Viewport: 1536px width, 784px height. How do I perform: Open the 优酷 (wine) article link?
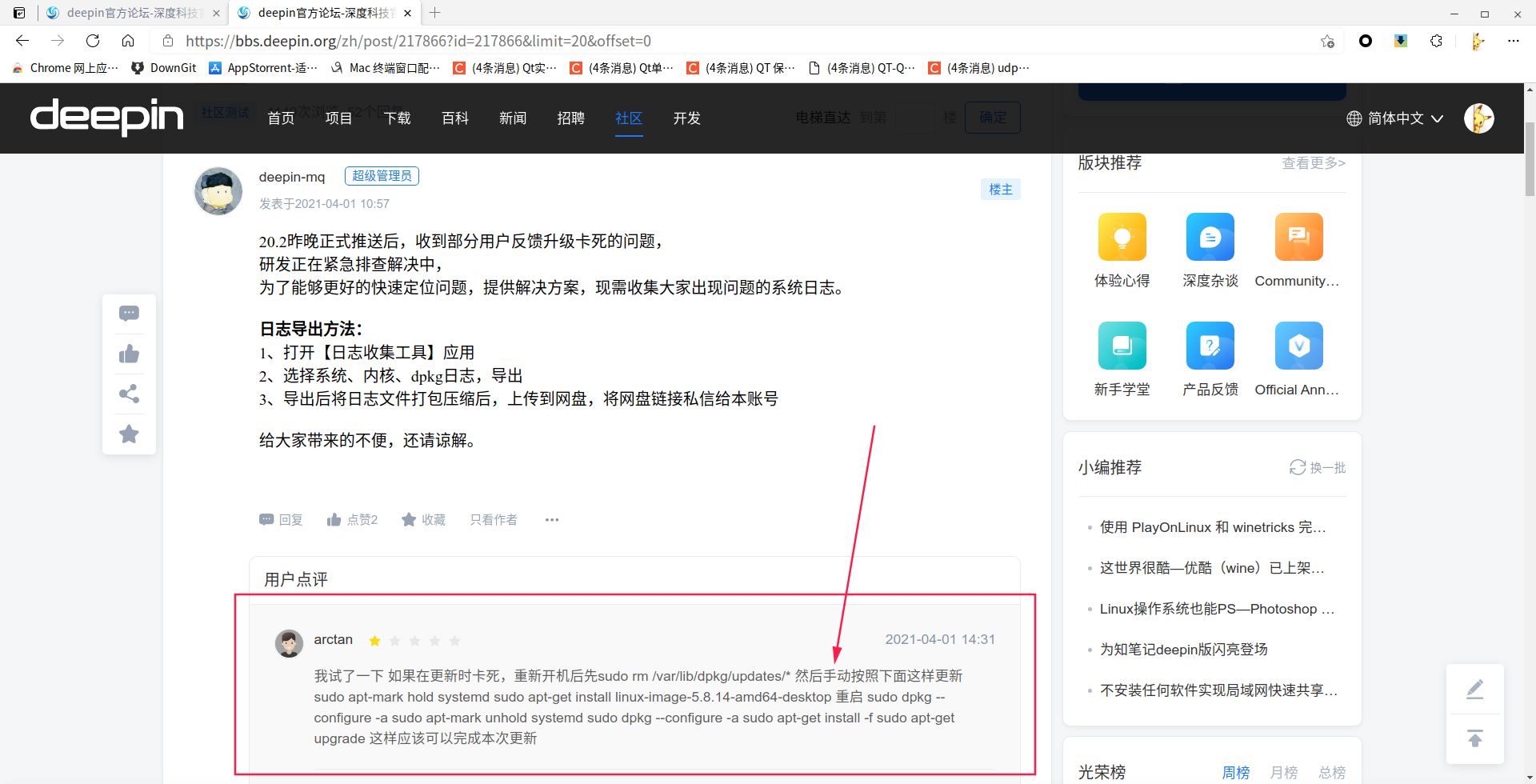(1212, 568)
